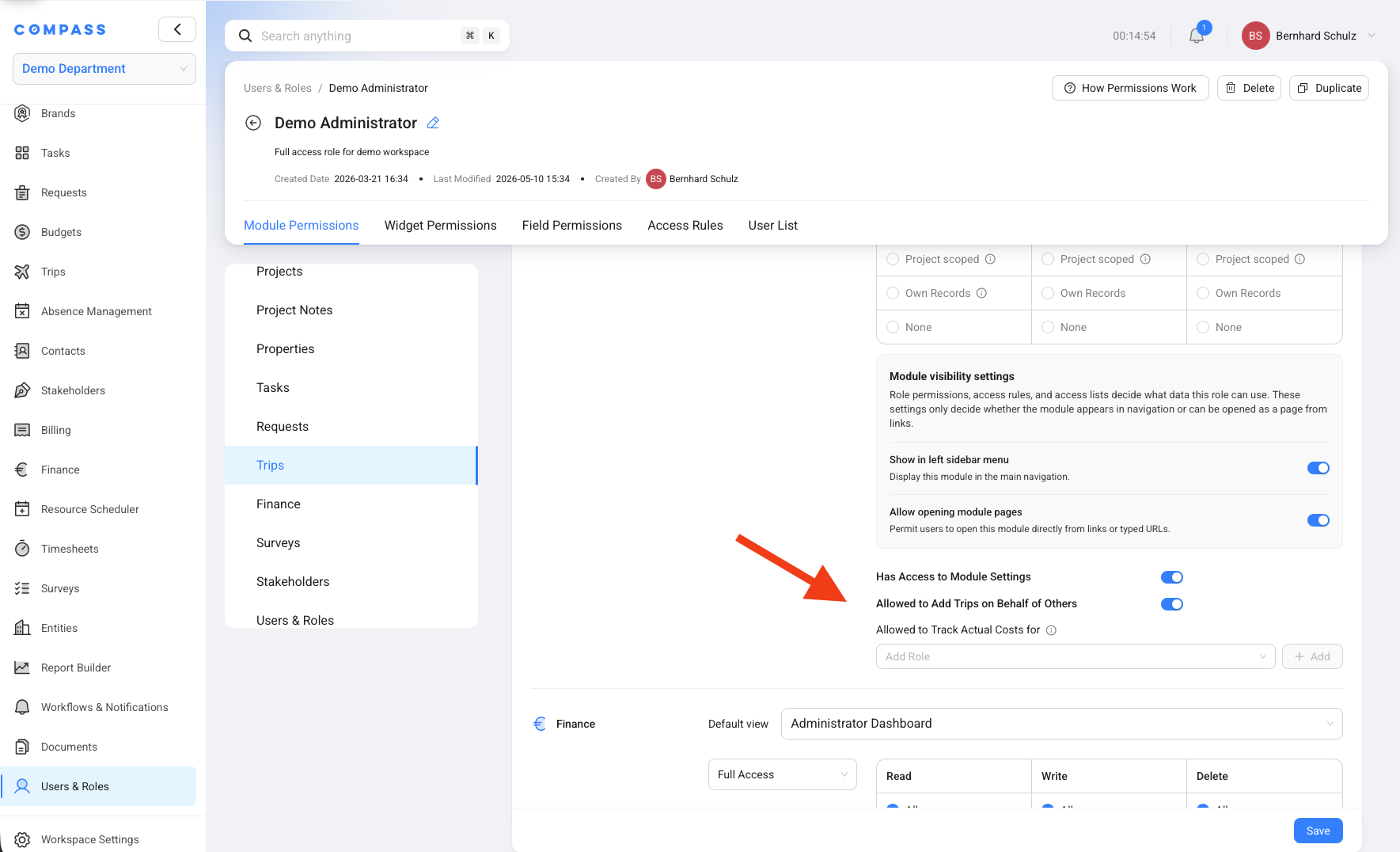This screenshot has width=1400, height=852.
Task: Open the Demo Department workspace dropdown
Action: coord(104,69)
